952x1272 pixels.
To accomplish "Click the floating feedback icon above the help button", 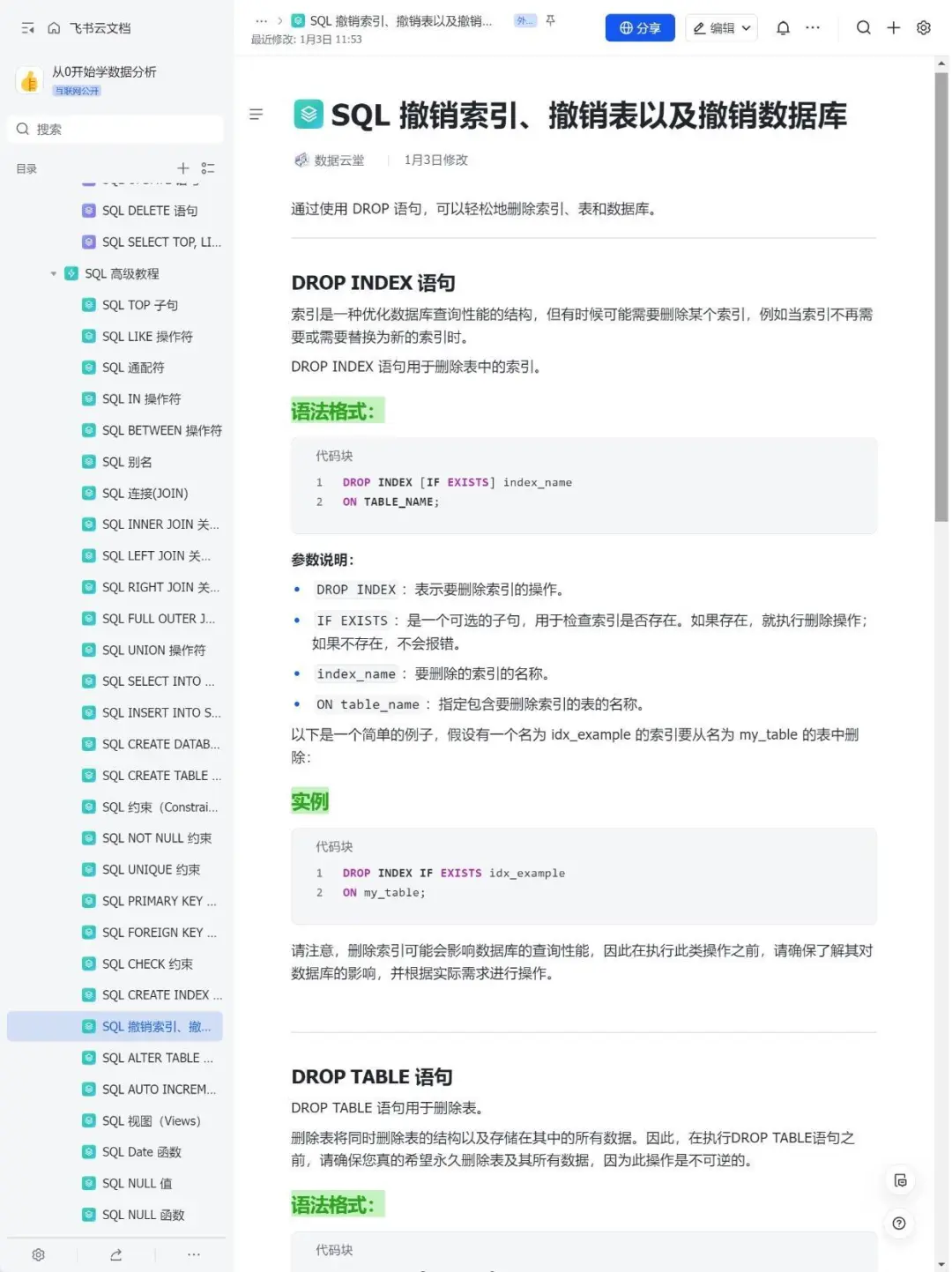I will [899, 1179].
